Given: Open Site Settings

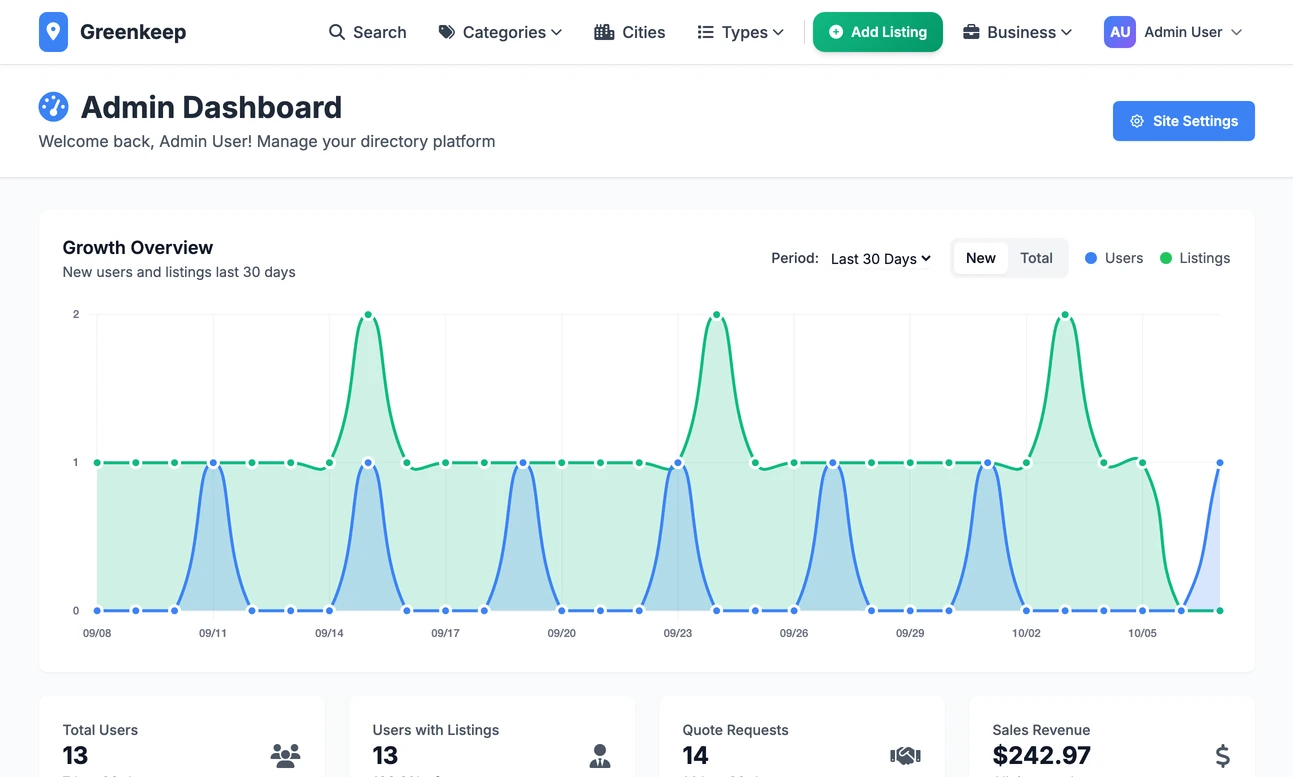Looking at the screenshot, I should 1184,121.
